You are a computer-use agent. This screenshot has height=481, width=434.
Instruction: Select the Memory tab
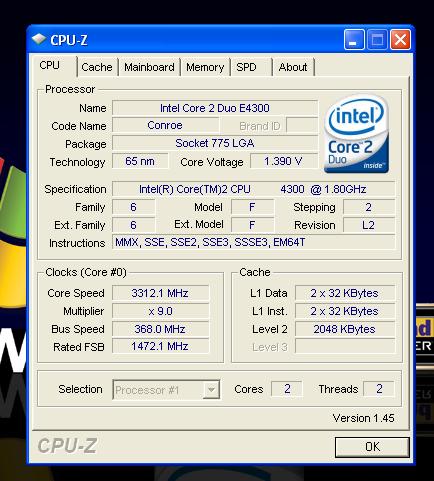pyautogui.click(x=205, y=67)
